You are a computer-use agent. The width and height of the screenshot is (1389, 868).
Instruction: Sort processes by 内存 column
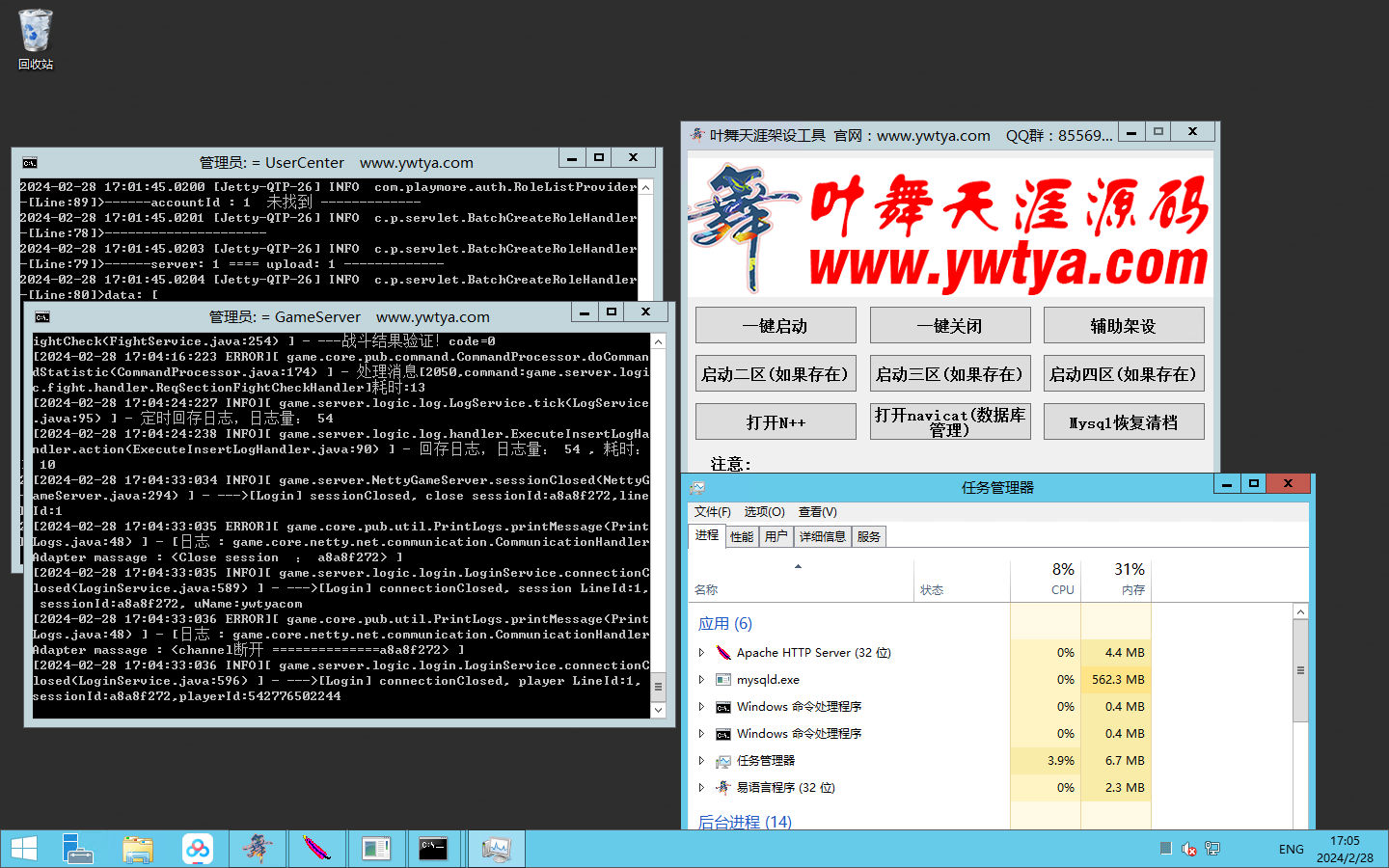[x=1116, y=582]
